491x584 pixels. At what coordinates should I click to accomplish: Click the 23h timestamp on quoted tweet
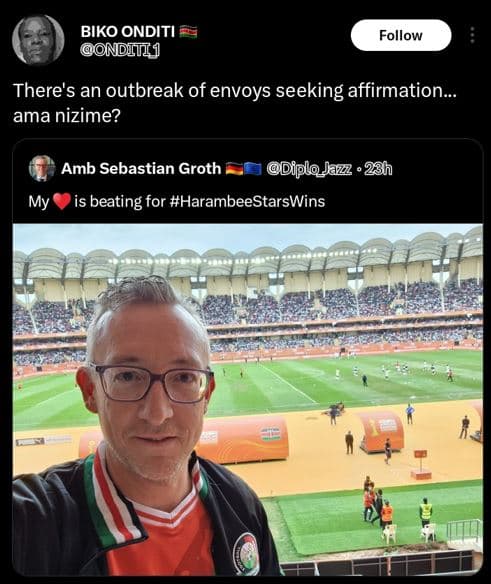(x=378, y=169)
